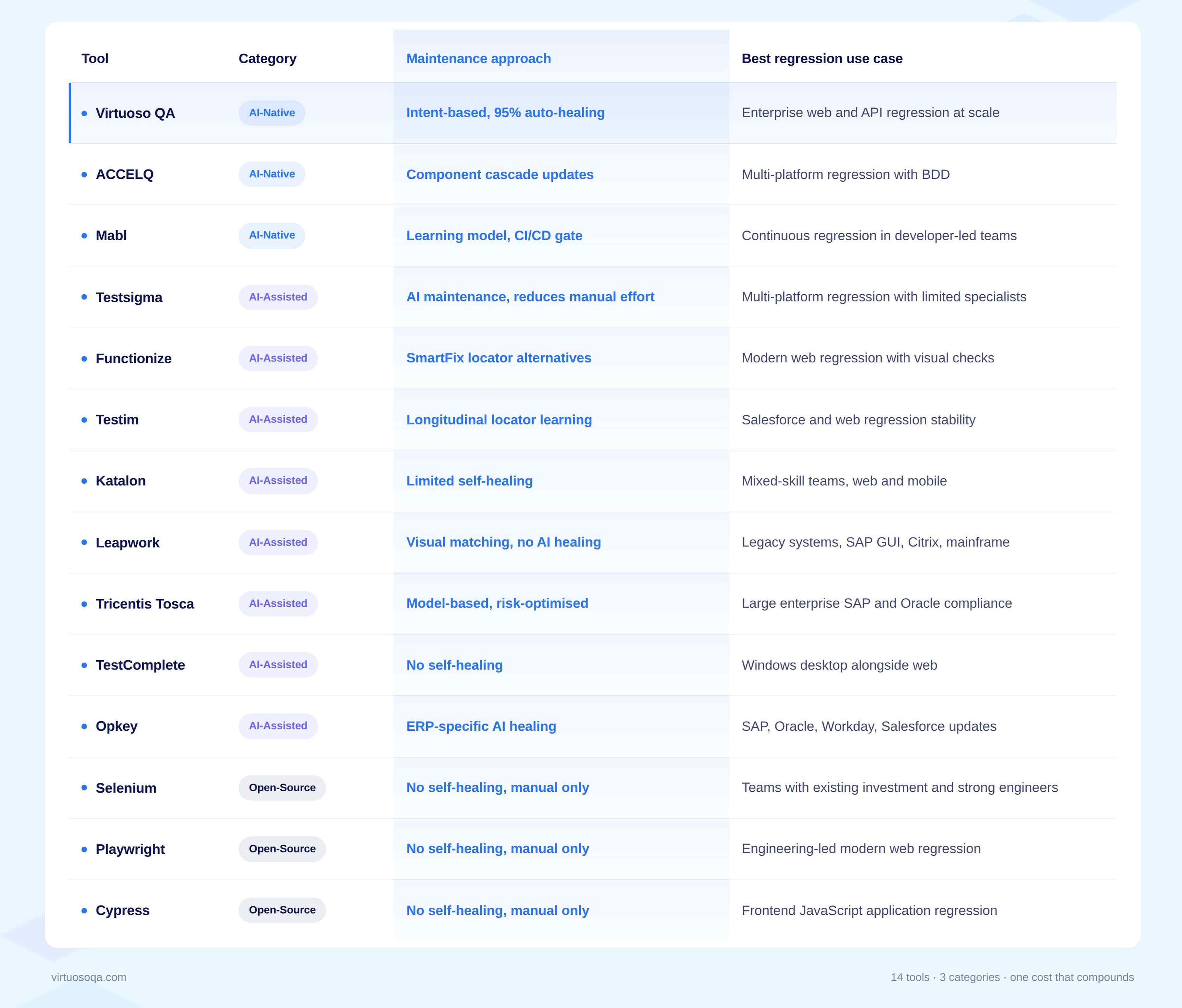Click 'Modern web regression with visual checks'
Viewport: 1182px width, 1008px height.
tap(868, 358)
